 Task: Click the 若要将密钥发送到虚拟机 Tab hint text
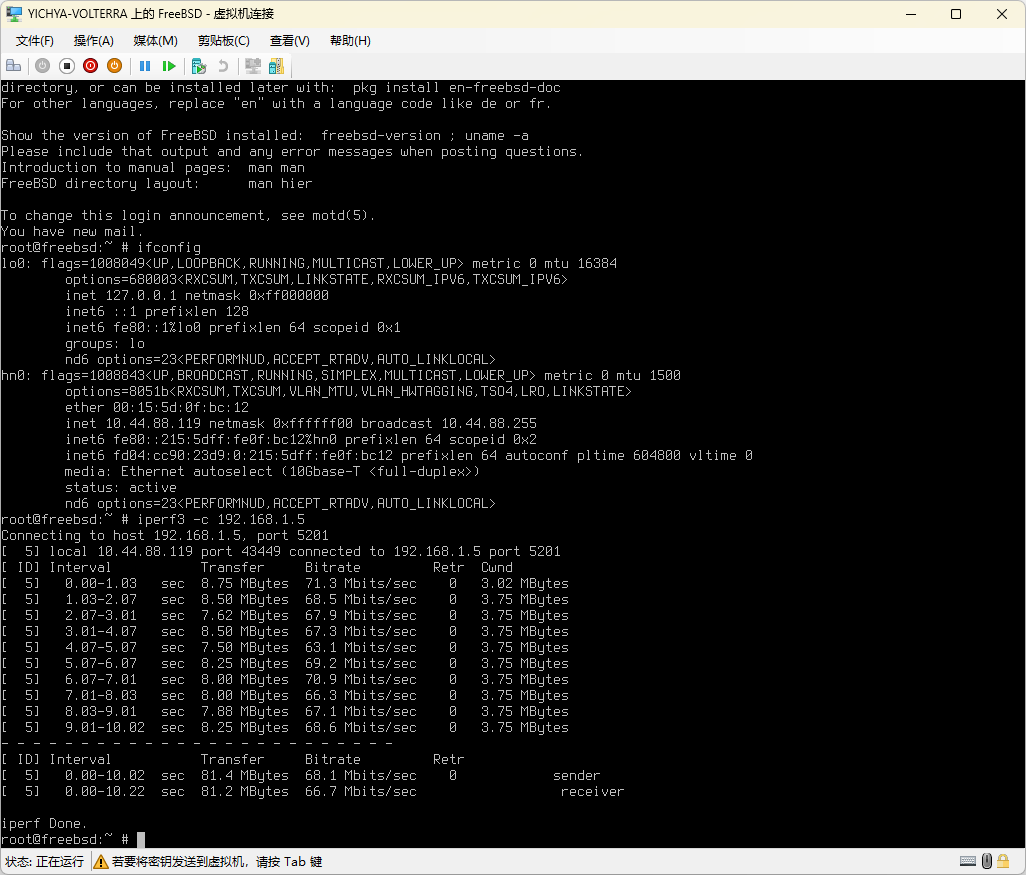(x=217, y=862)
